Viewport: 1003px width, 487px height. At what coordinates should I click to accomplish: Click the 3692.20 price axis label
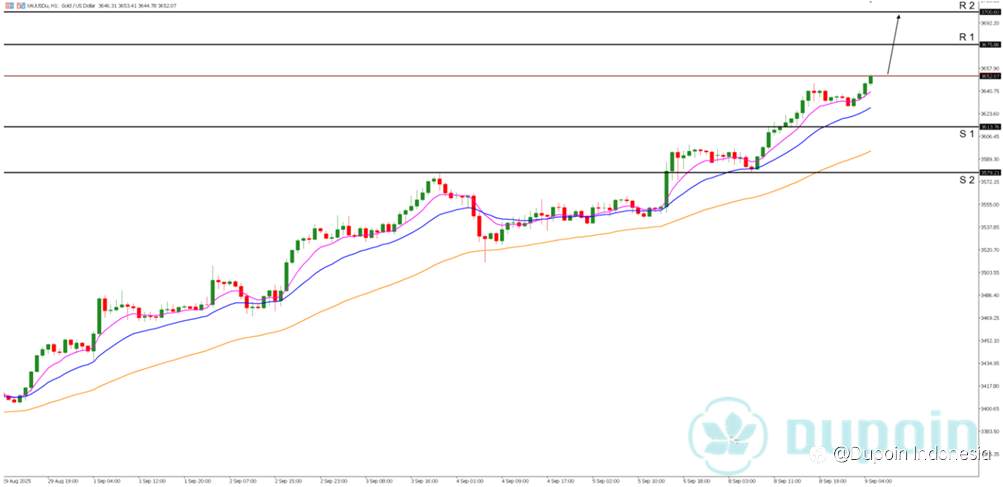(990, 22)
